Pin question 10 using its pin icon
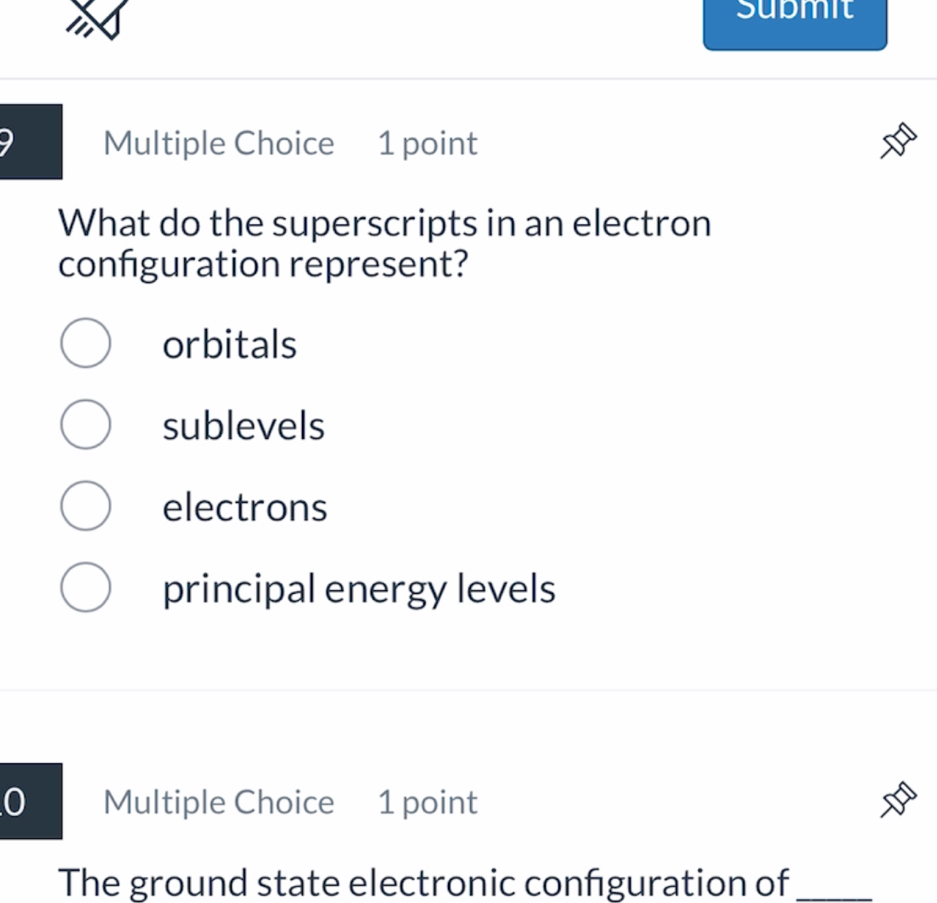 point(898,800)
